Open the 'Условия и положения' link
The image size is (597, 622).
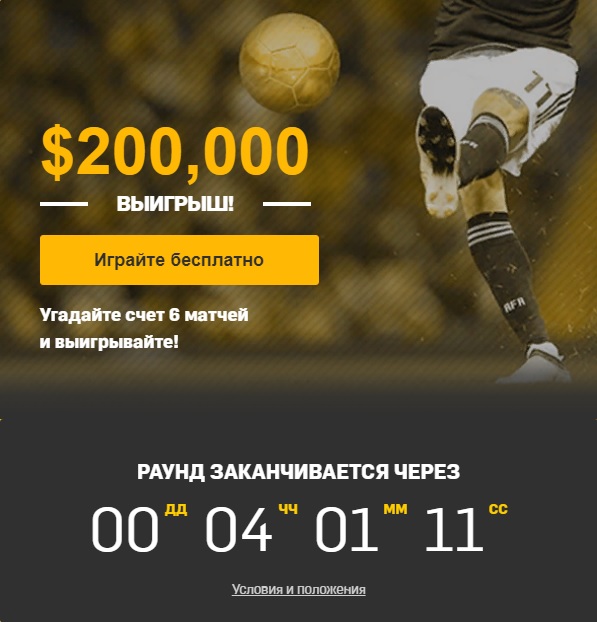point(298,589)
